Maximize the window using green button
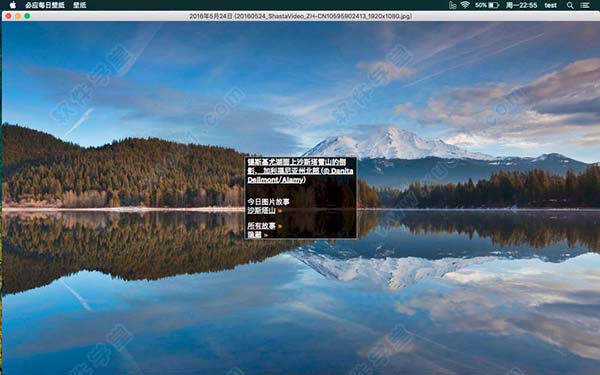Screen dimensions: 600x375 27,16
